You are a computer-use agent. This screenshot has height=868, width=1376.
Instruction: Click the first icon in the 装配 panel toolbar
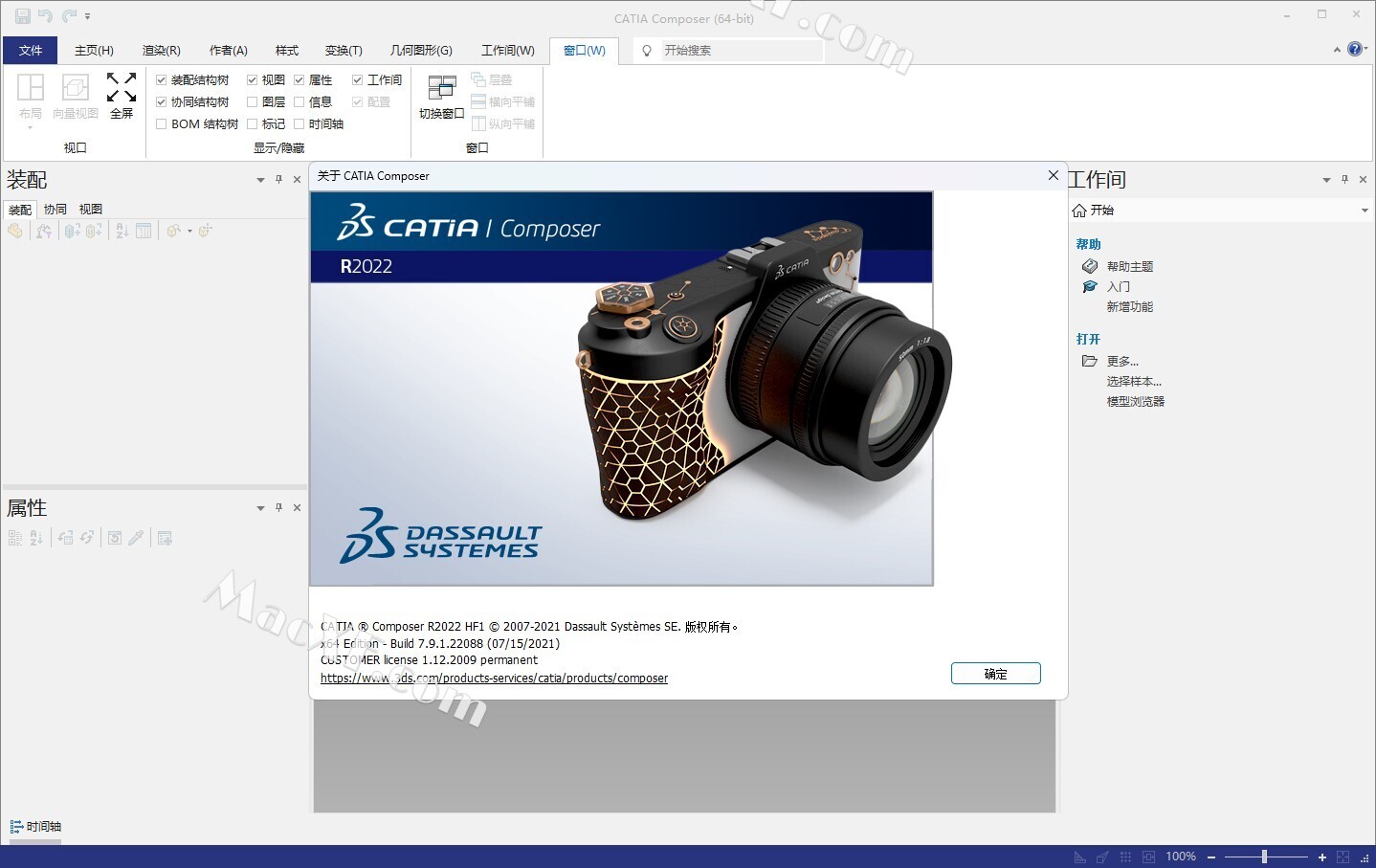point(15,231)
